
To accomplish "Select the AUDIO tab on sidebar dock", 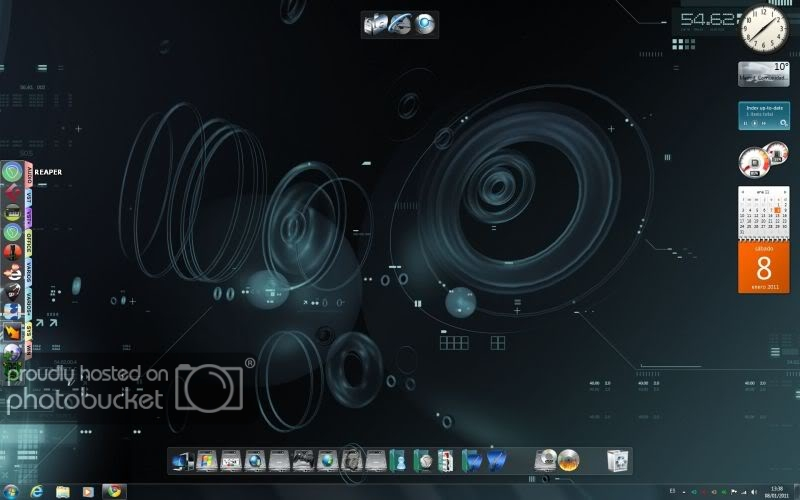I will (29, 175).
